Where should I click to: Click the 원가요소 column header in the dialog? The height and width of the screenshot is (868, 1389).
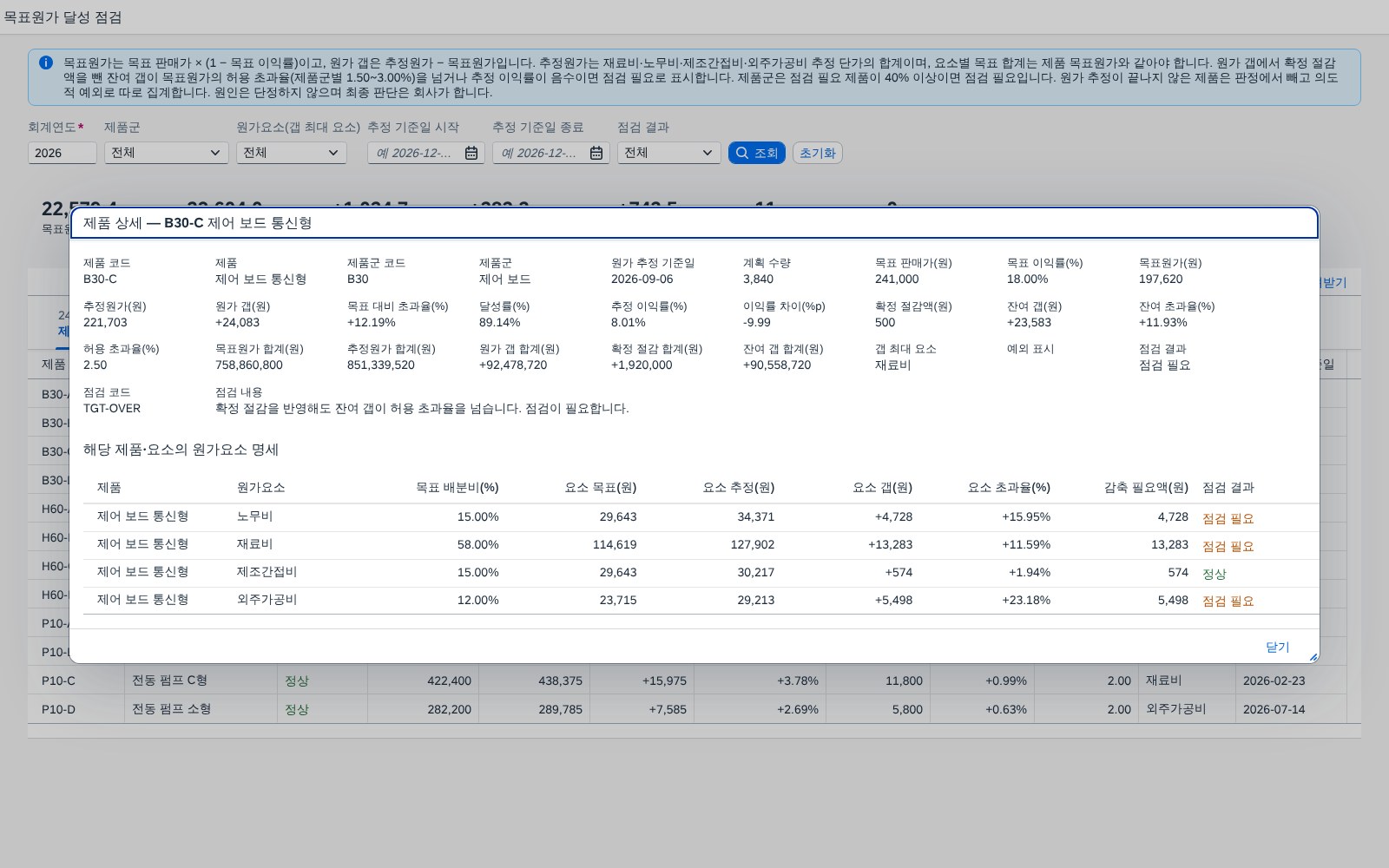(x=261, y=488)
